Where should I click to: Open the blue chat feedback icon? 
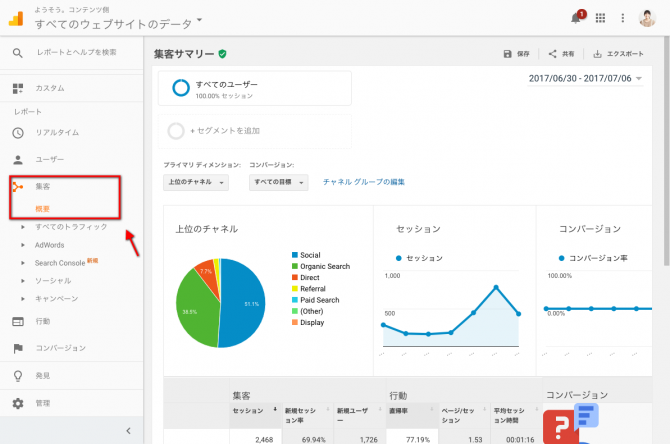pyautogui.click(x=586, y=415)
